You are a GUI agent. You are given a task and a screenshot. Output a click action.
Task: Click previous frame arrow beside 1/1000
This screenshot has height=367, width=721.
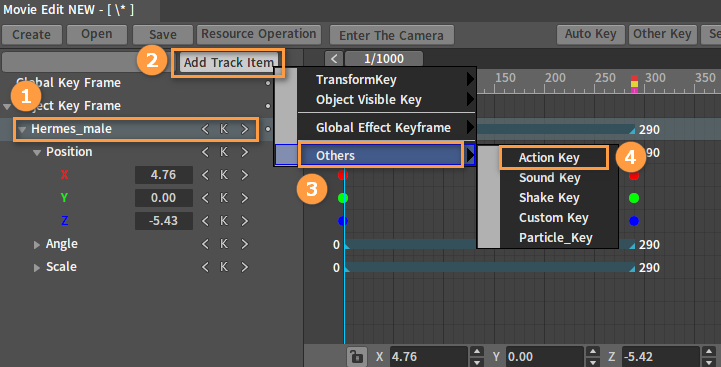tap(334, 59)
